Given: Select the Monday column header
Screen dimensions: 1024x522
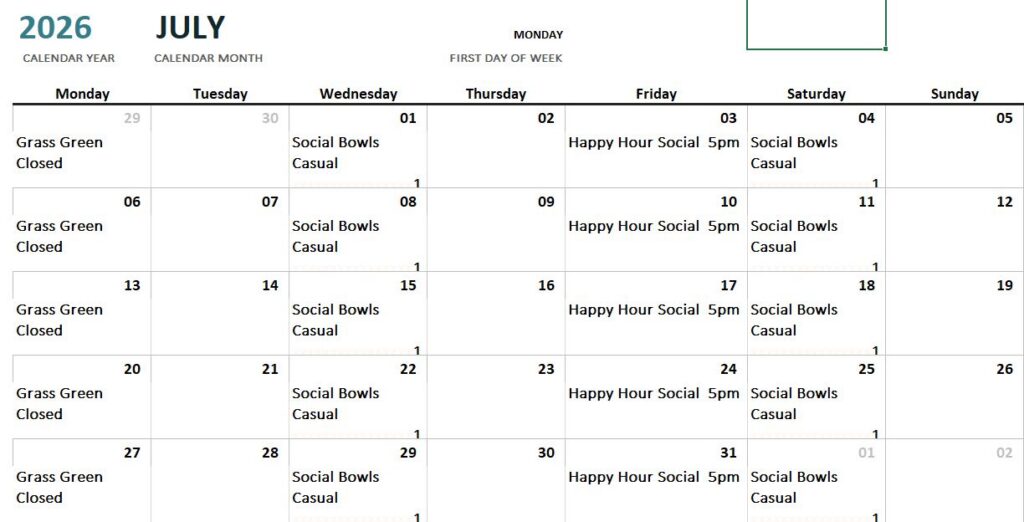Looking at the screenshot, I should (82, 94).
